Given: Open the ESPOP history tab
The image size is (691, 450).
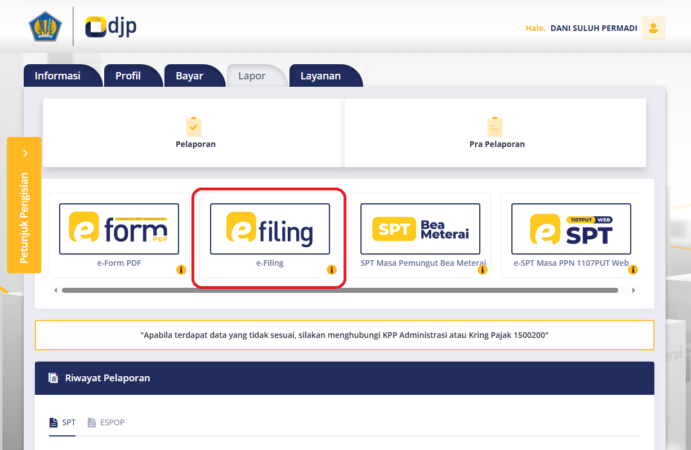Looking at the screenshot, I should point(106,423).
